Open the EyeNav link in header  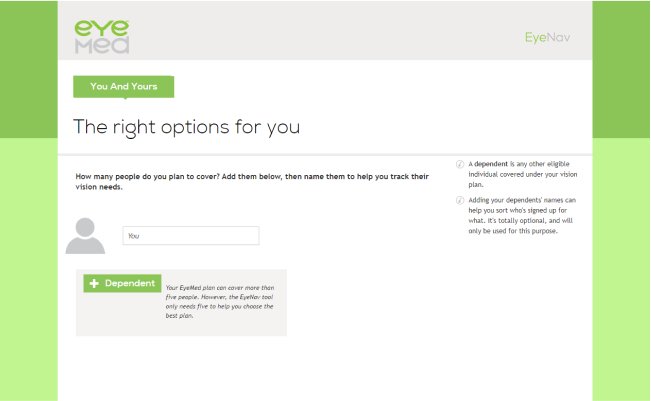click(x=547, y=37)
